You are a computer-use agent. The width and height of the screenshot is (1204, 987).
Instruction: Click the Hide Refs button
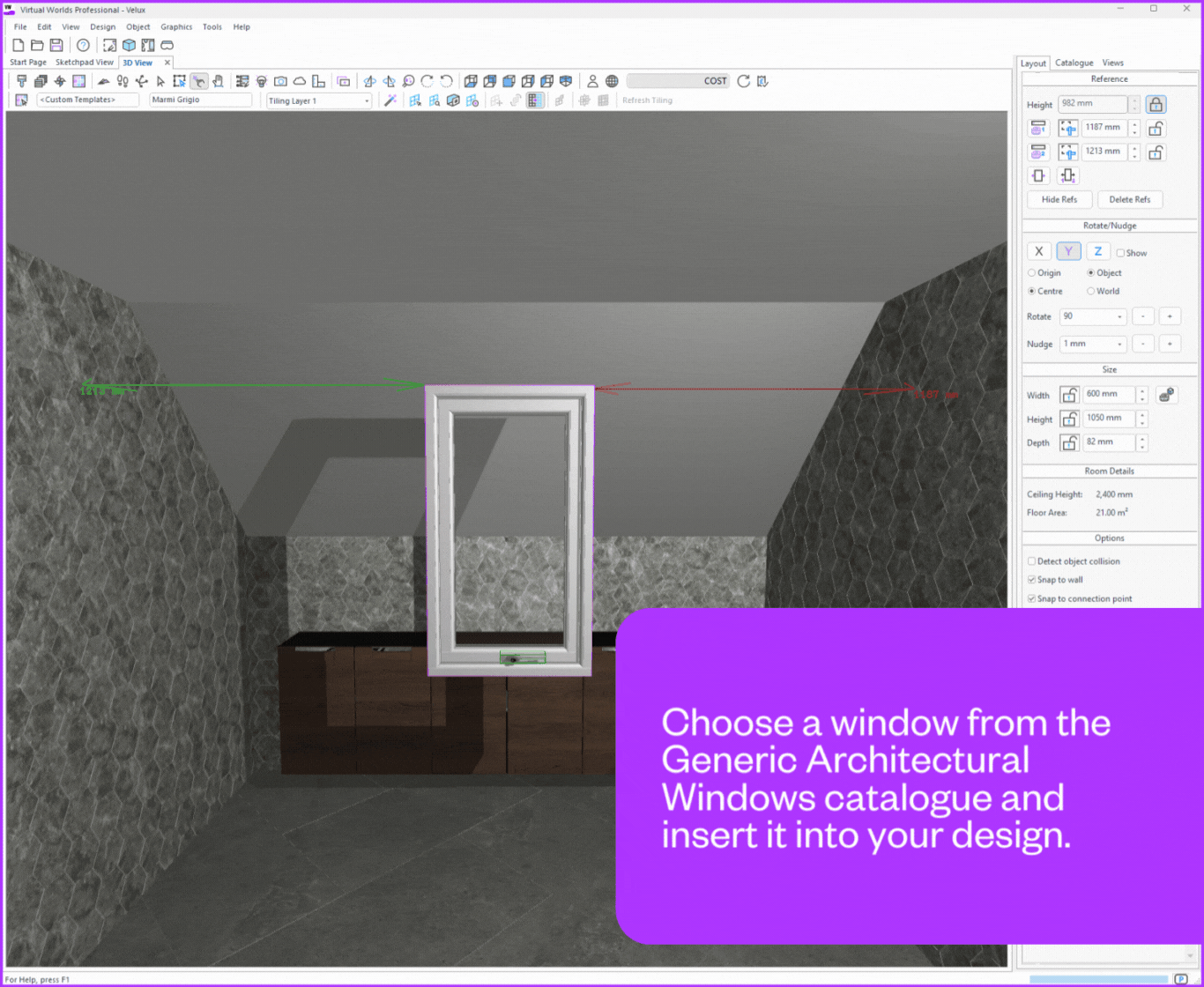(x=1059, y=199)
